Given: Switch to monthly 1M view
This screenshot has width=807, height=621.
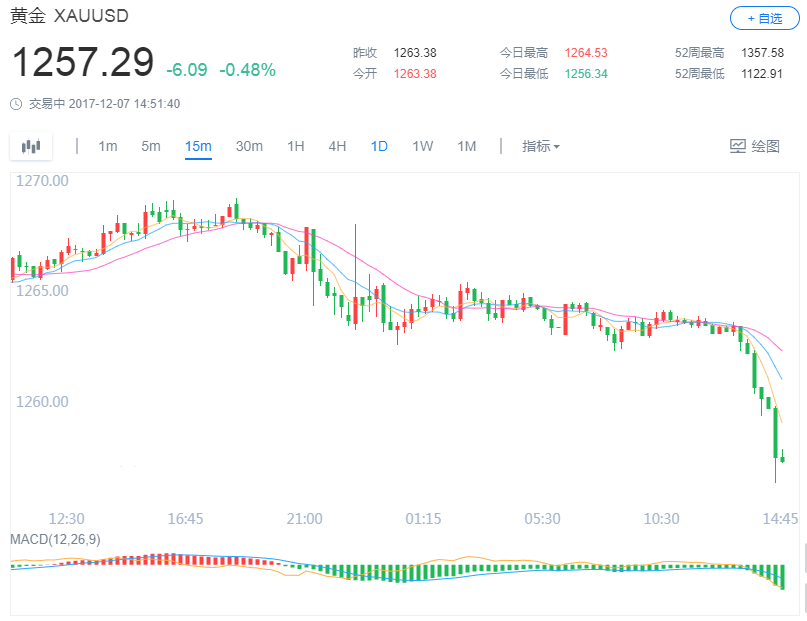Looking at the screenshot, I should pos(466,146).
